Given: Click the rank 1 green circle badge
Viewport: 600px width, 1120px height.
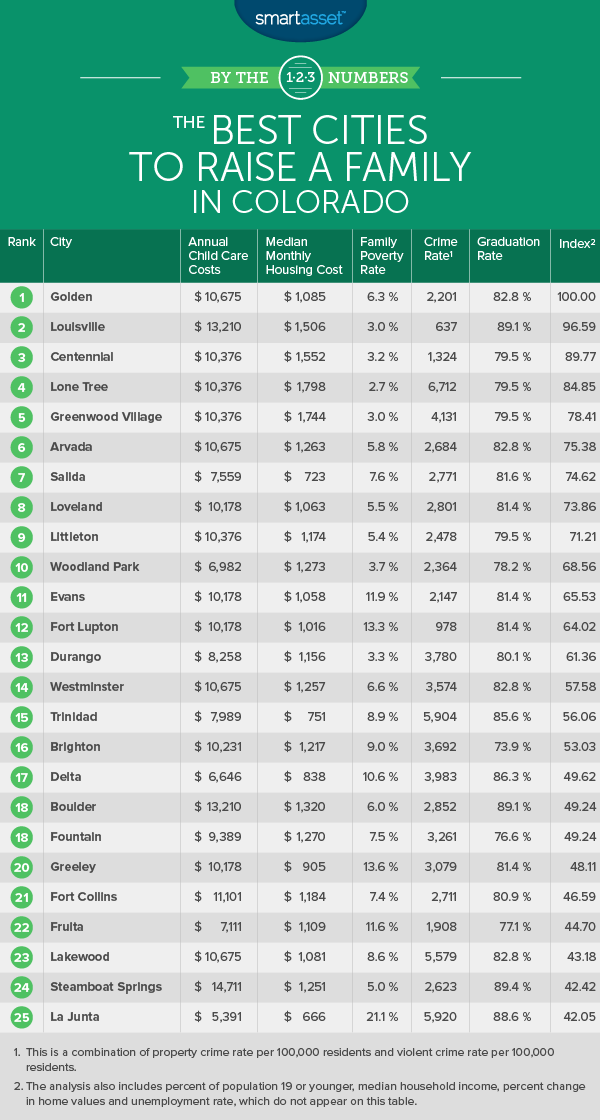Looking at the screenshot, I should tap(21, 297).
